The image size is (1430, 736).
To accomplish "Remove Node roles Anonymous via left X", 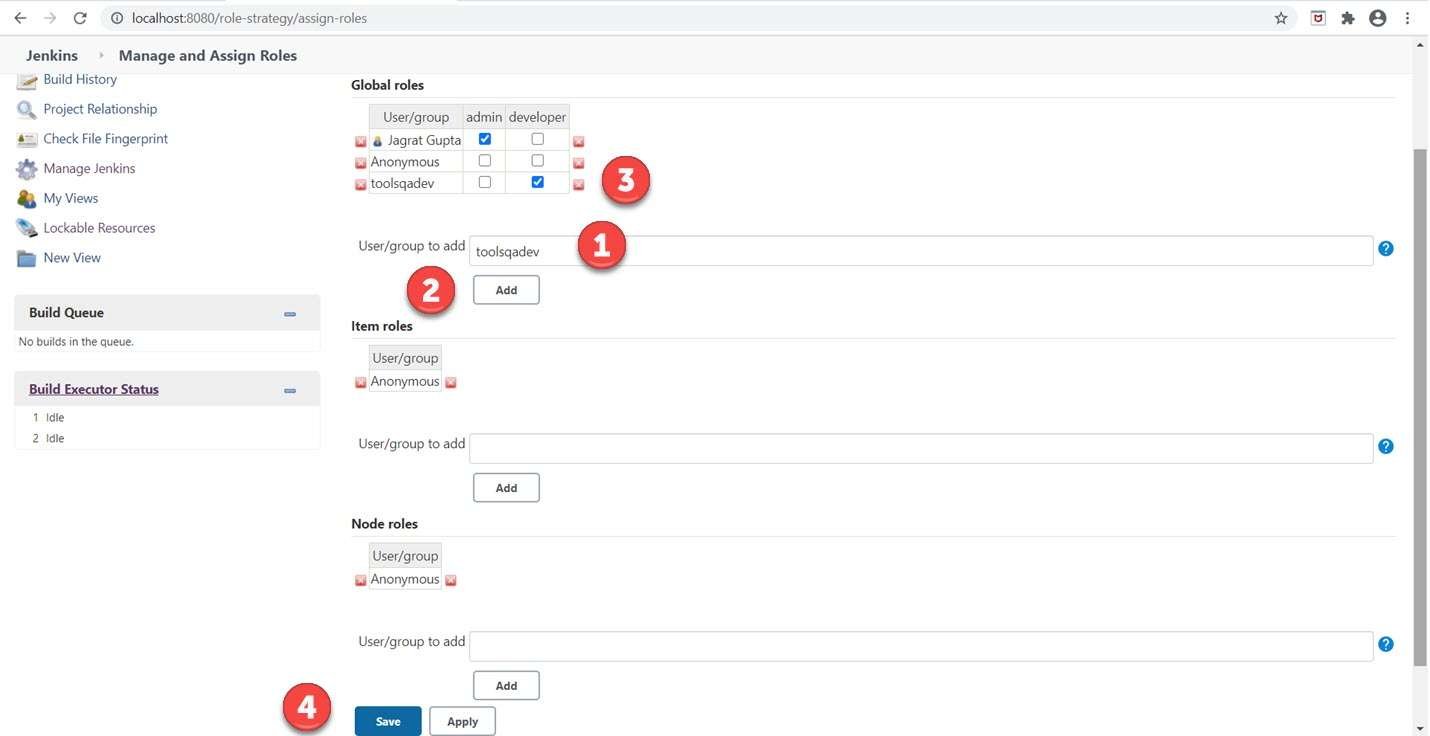I will coord(361,581).
